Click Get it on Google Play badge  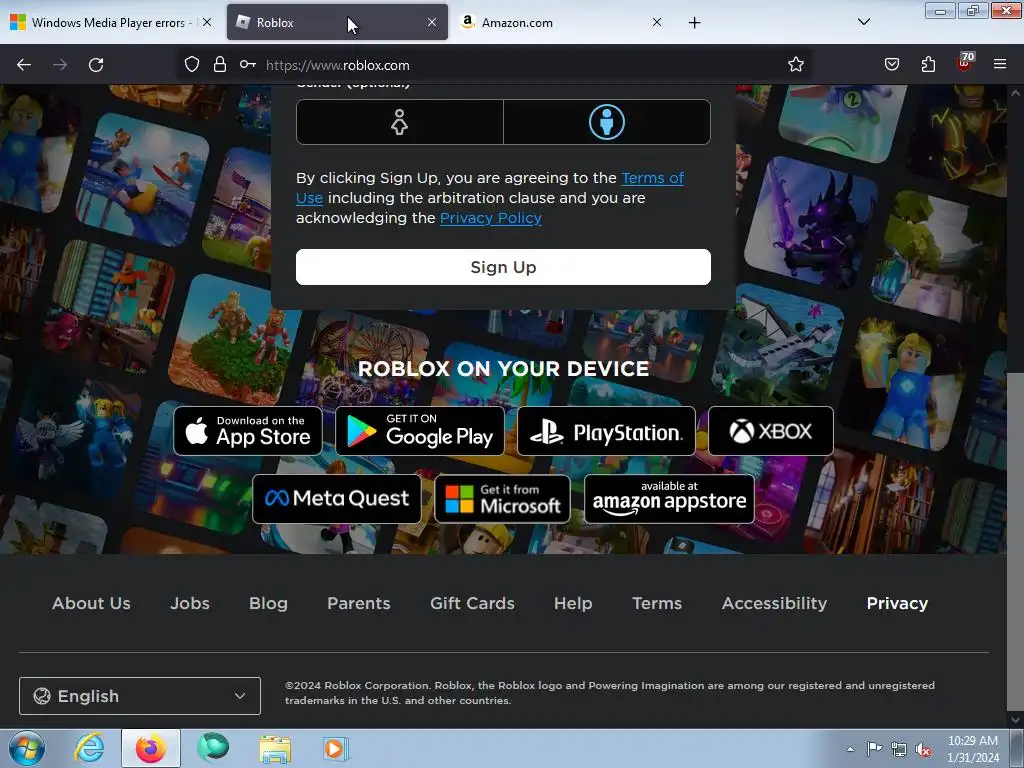point(420,431)
